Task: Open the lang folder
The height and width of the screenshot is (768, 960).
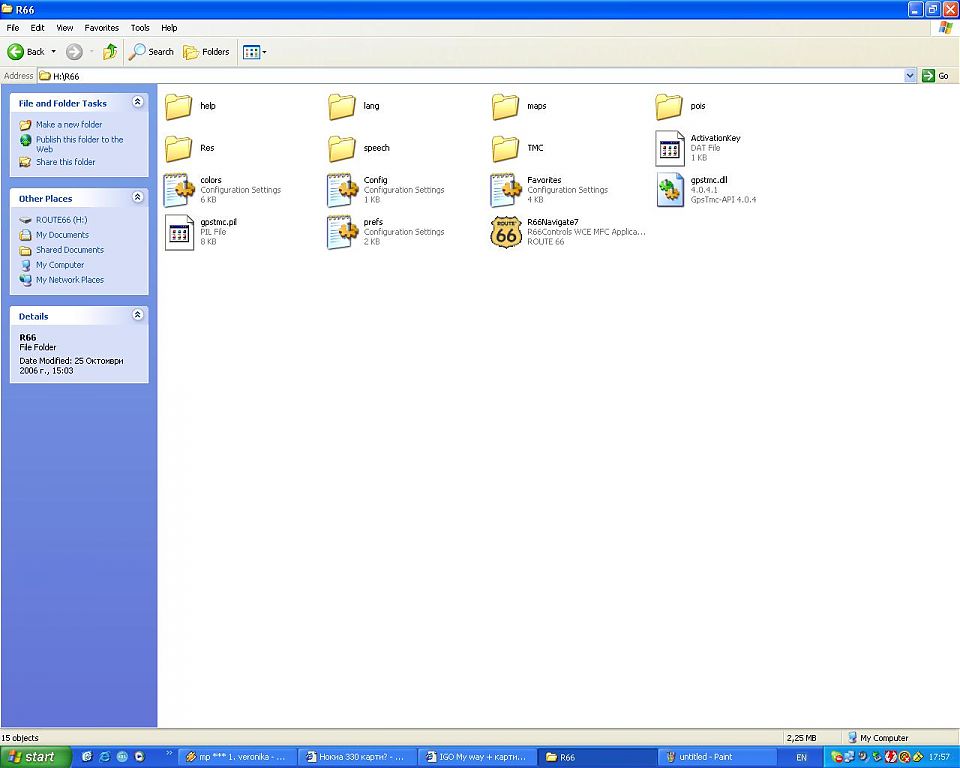Action: click(x=342, y=107)
